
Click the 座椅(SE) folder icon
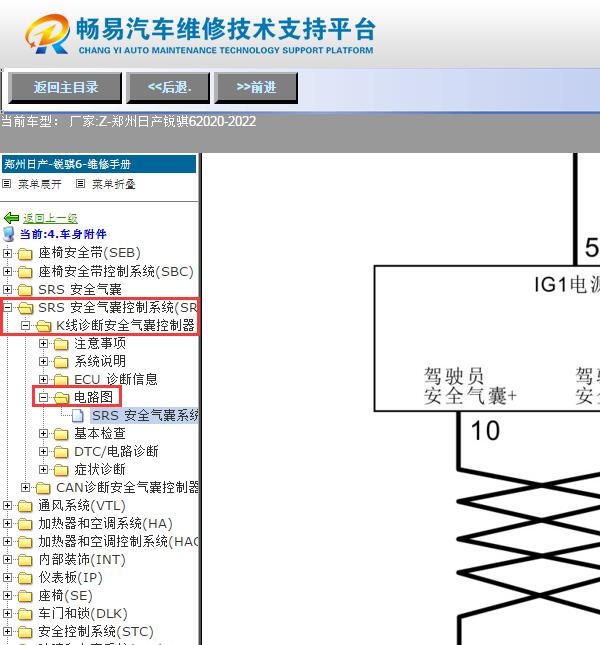(x=25, y=596)
